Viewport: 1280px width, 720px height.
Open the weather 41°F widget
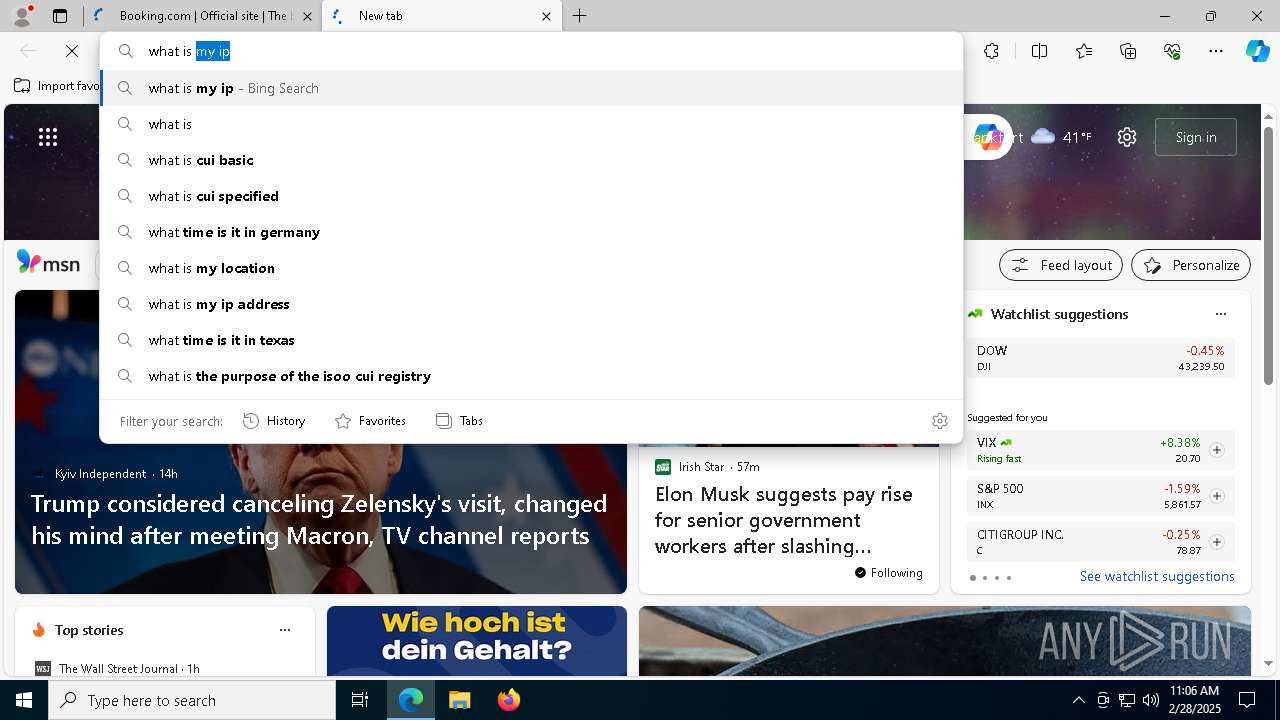coord(1061,137)
